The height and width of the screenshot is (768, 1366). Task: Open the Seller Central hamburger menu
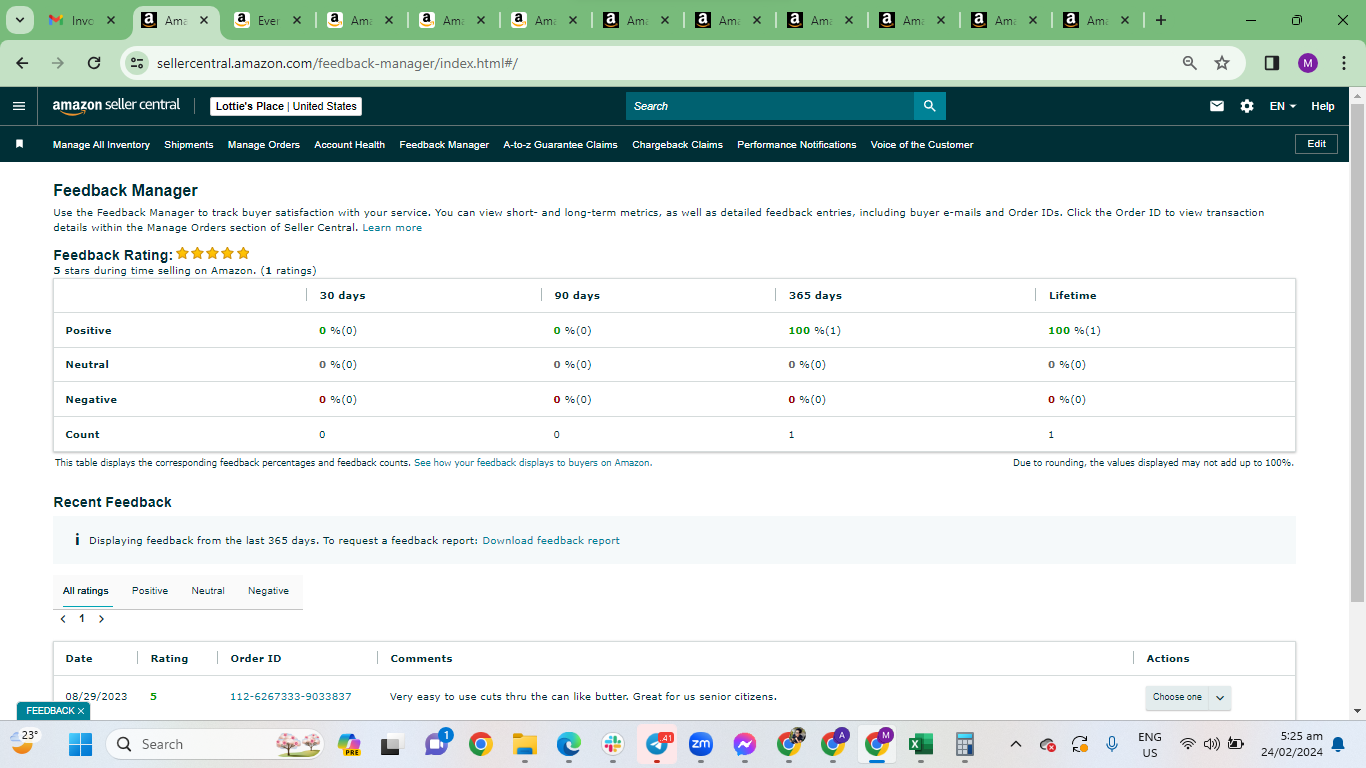click(x=19, y=106)
